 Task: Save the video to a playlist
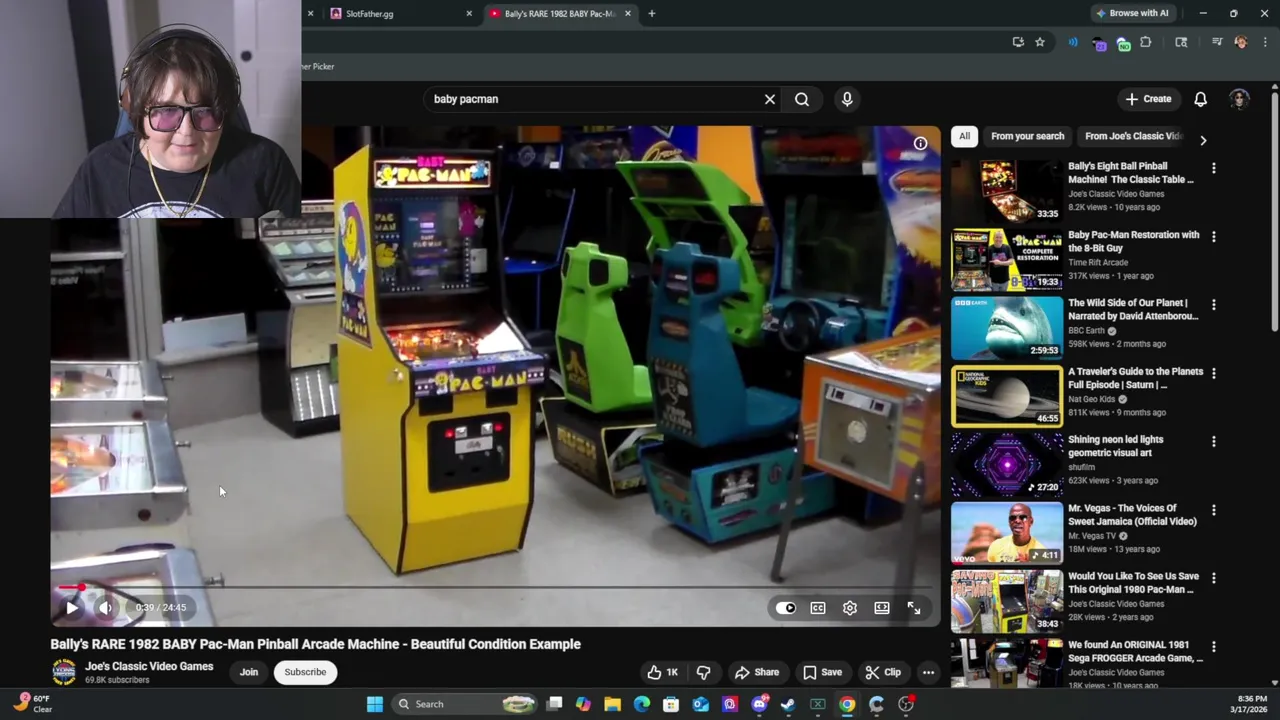[x=822, y=672]
